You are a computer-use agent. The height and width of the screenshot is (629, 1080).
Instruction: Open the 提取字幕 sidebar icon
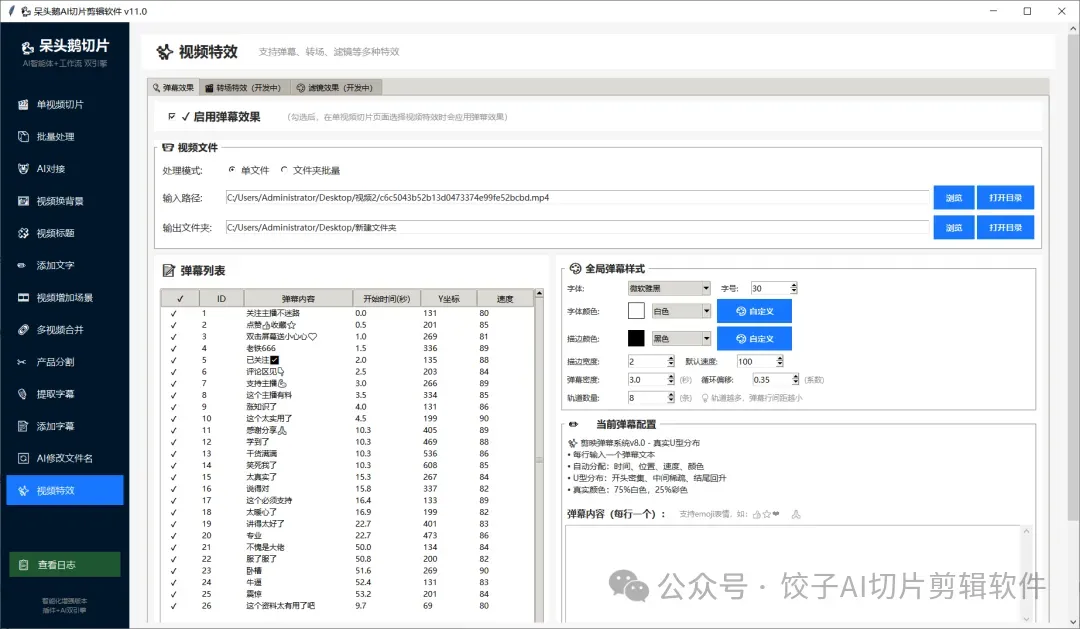click(x=23, y=394)
